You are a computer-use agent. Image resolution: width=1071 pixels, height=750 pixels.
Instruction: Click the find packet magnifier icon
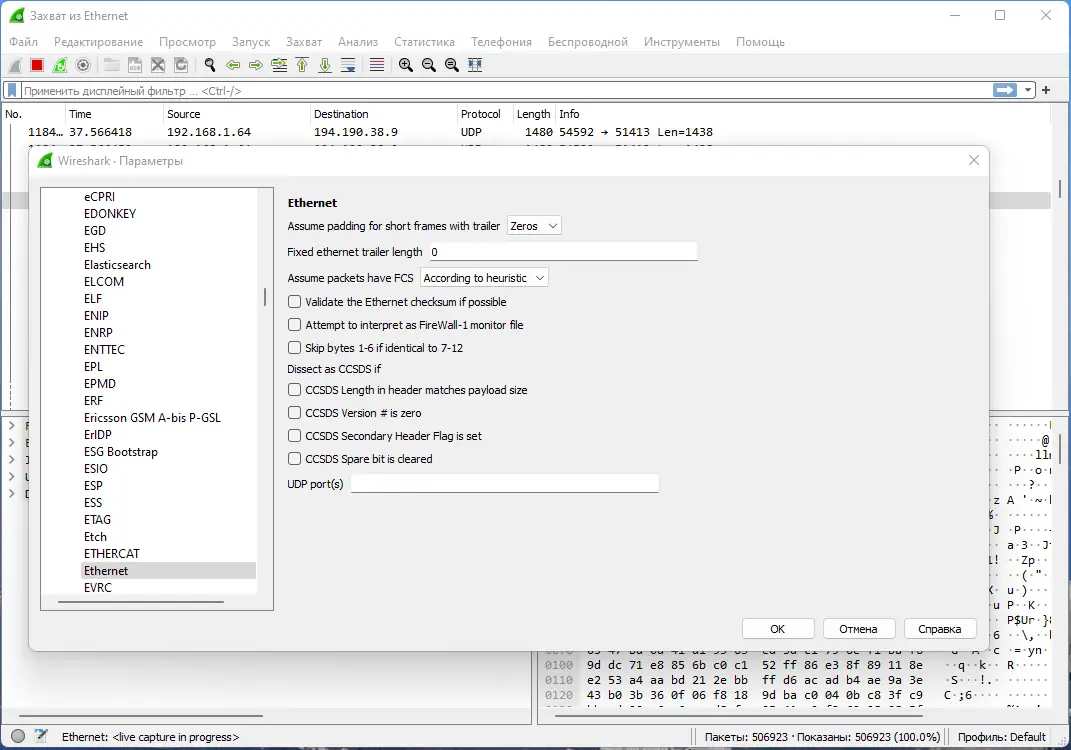(210, 65)
